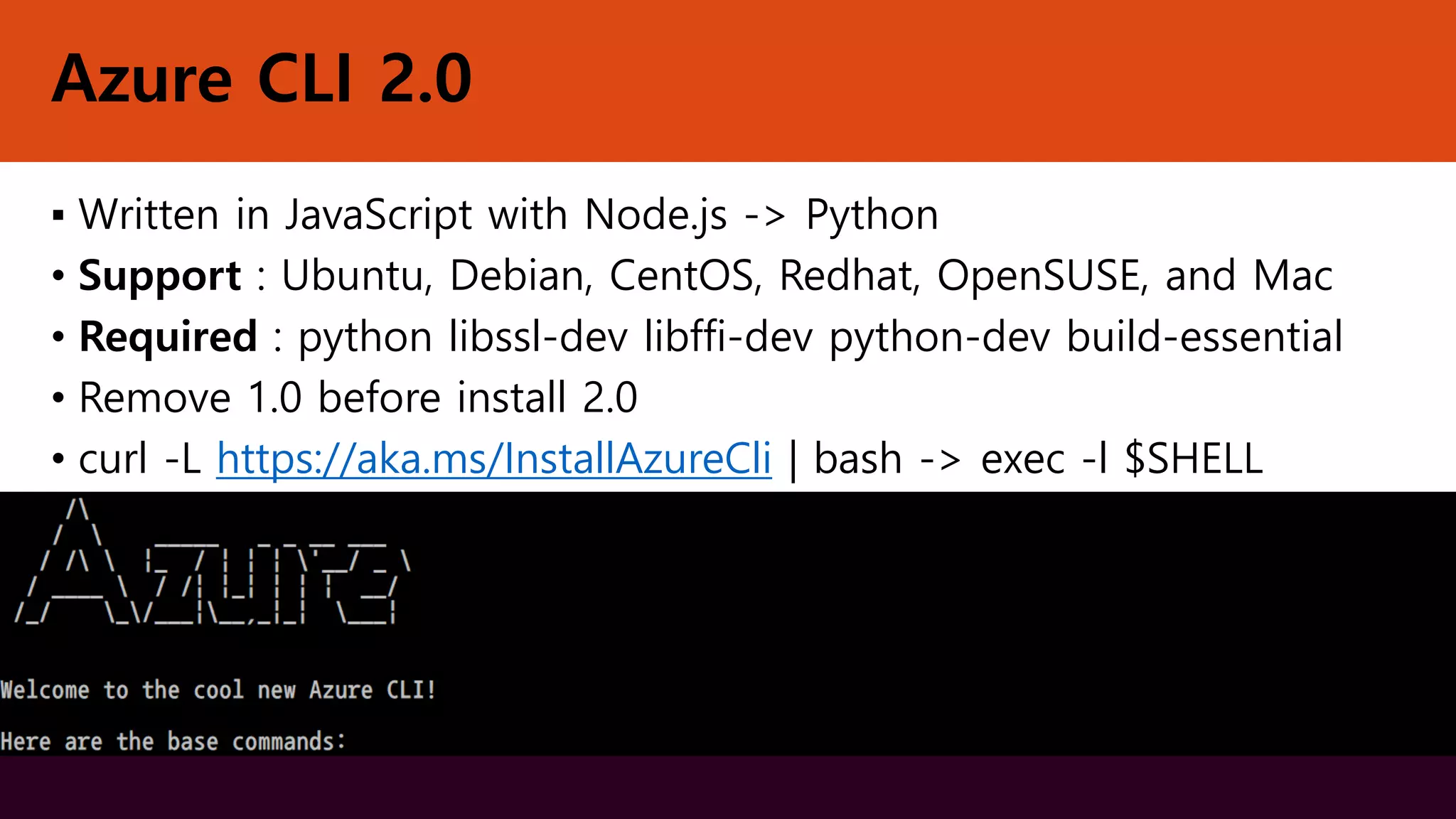Screen dimensions: 1456x819
Task: Click the bold 'Required' label
Action: [168, 337]
